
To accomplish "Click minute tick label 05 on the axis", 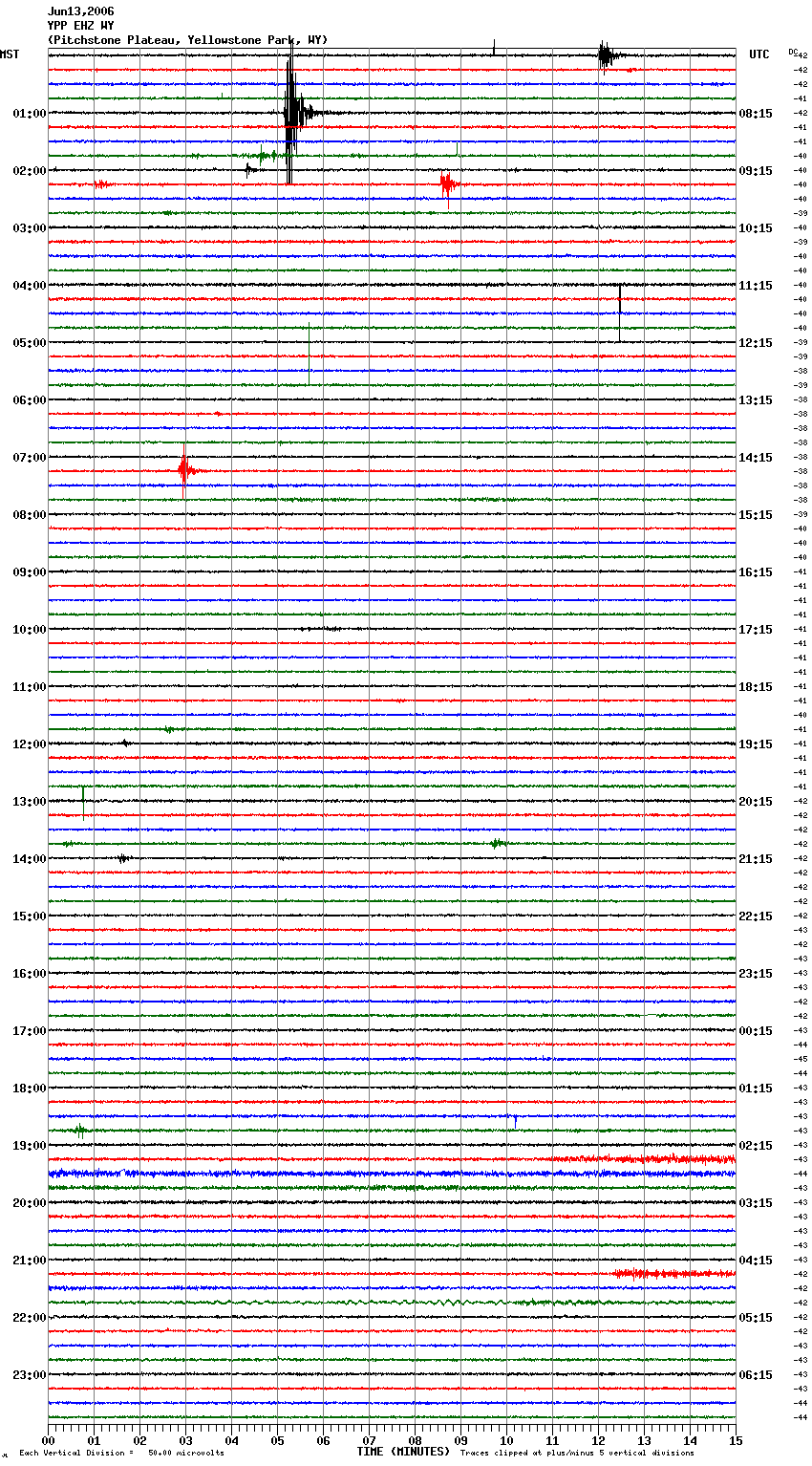I will coord(277,1440).
